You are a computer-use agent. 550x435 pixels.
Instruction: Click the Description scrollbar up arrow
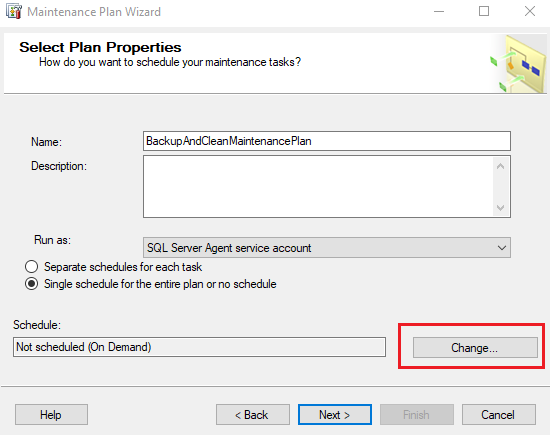tap(501, 166)
